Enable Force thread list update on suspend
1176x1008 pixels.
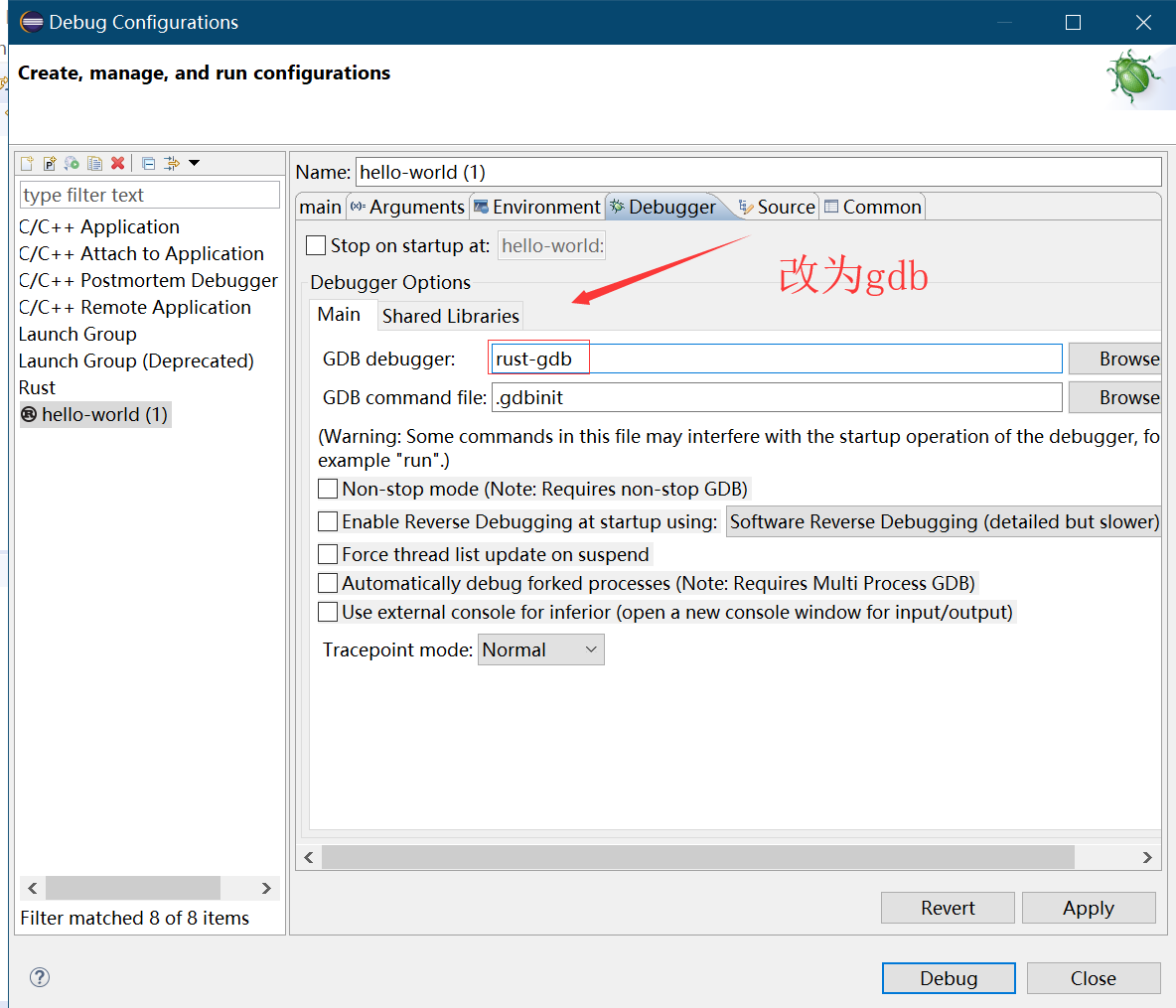pos(328,554)
